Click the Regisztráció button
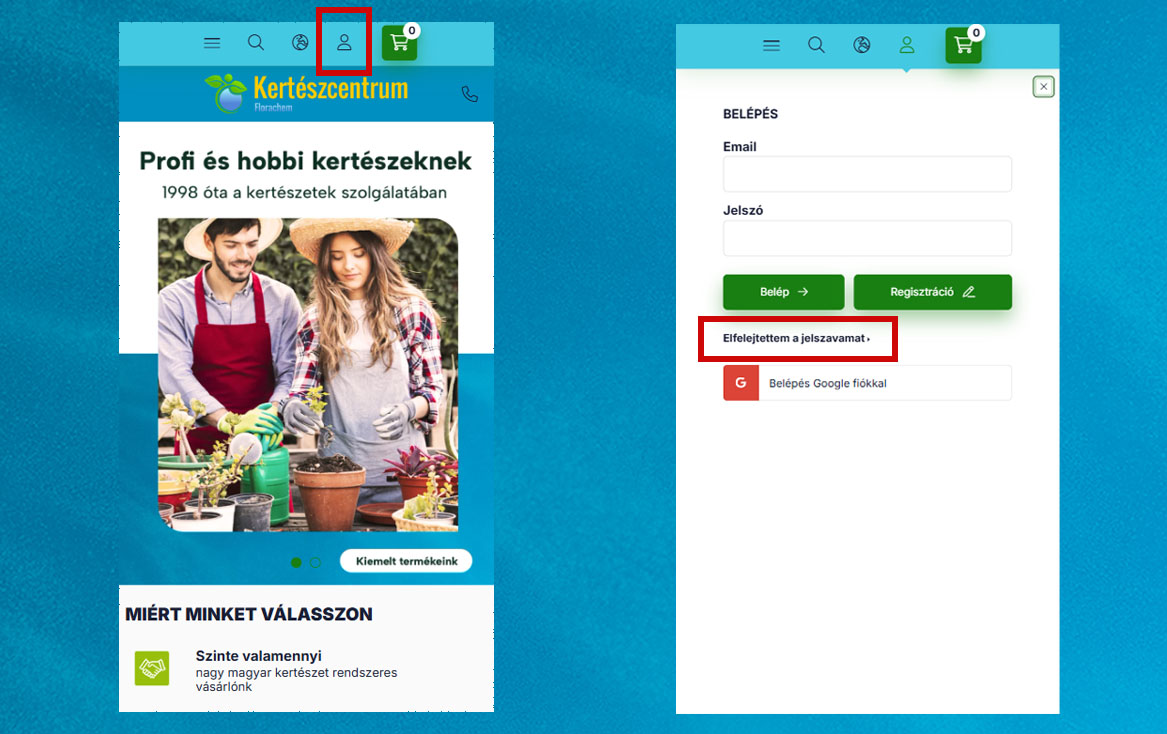Screen dimensions: 1167x734 coord(932,292)
